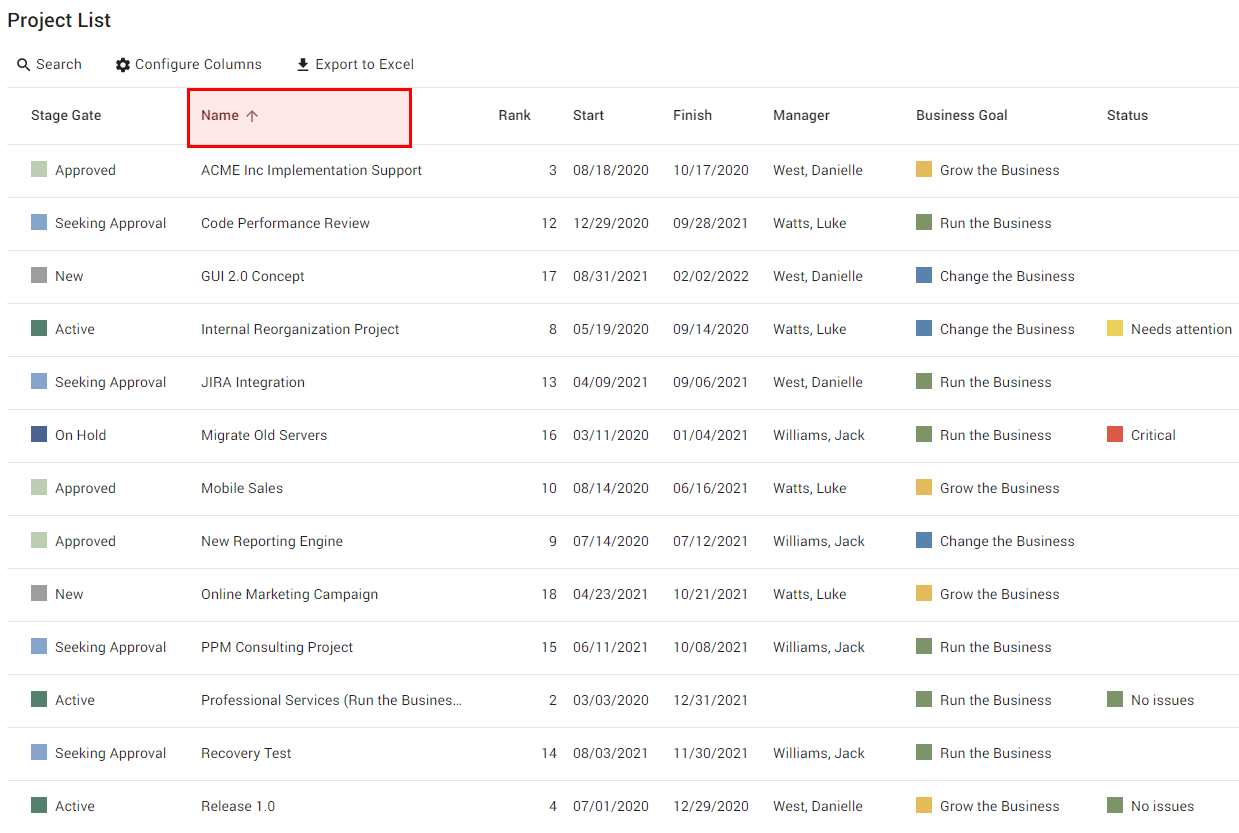Click Seeking Approval in JIRA Integration row
This screenshot has width=1239, height=833.
pyautogui.click(x=110, y=383)
